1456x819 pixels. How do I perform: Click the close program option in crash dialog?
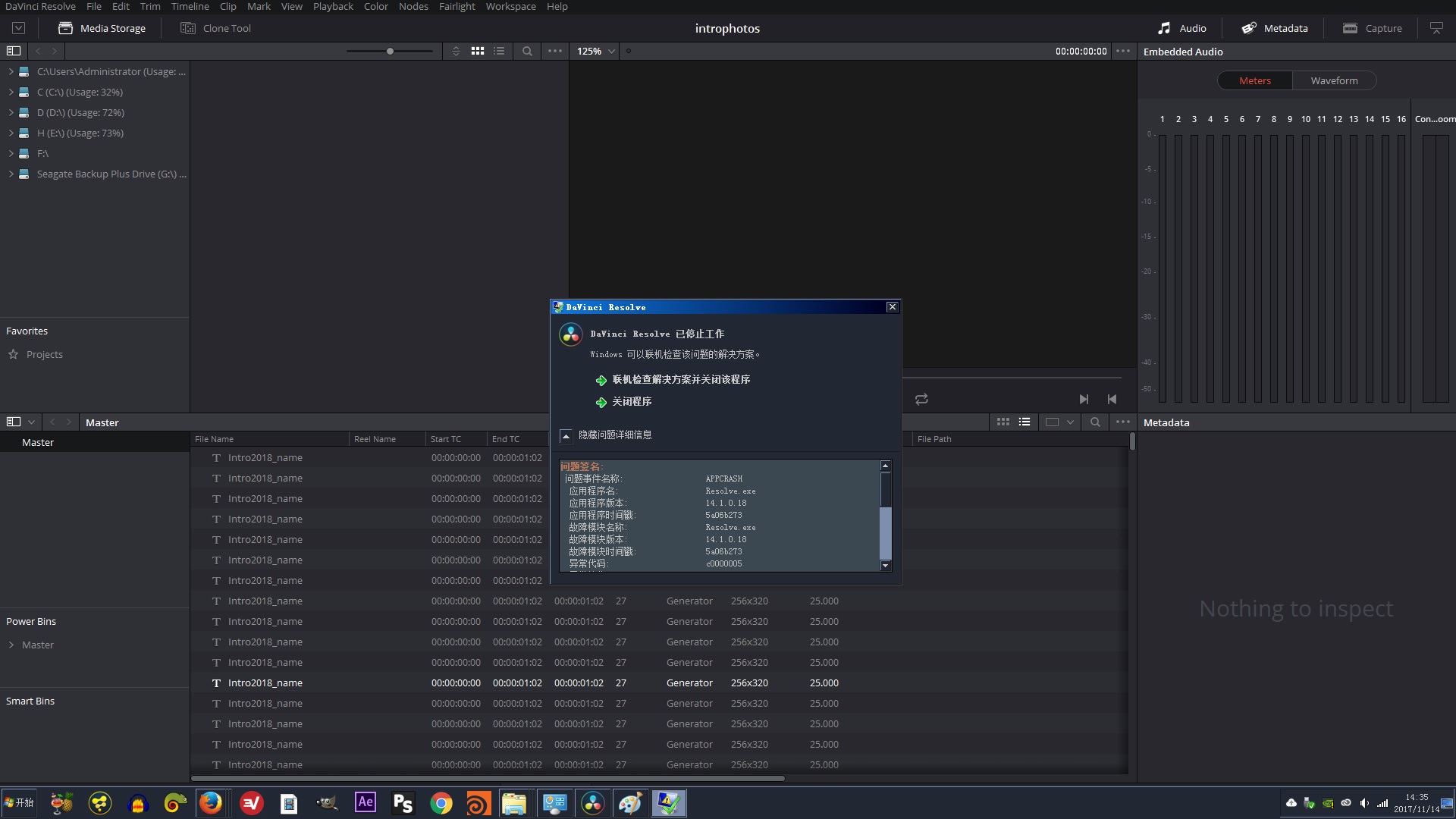[623, 402]
